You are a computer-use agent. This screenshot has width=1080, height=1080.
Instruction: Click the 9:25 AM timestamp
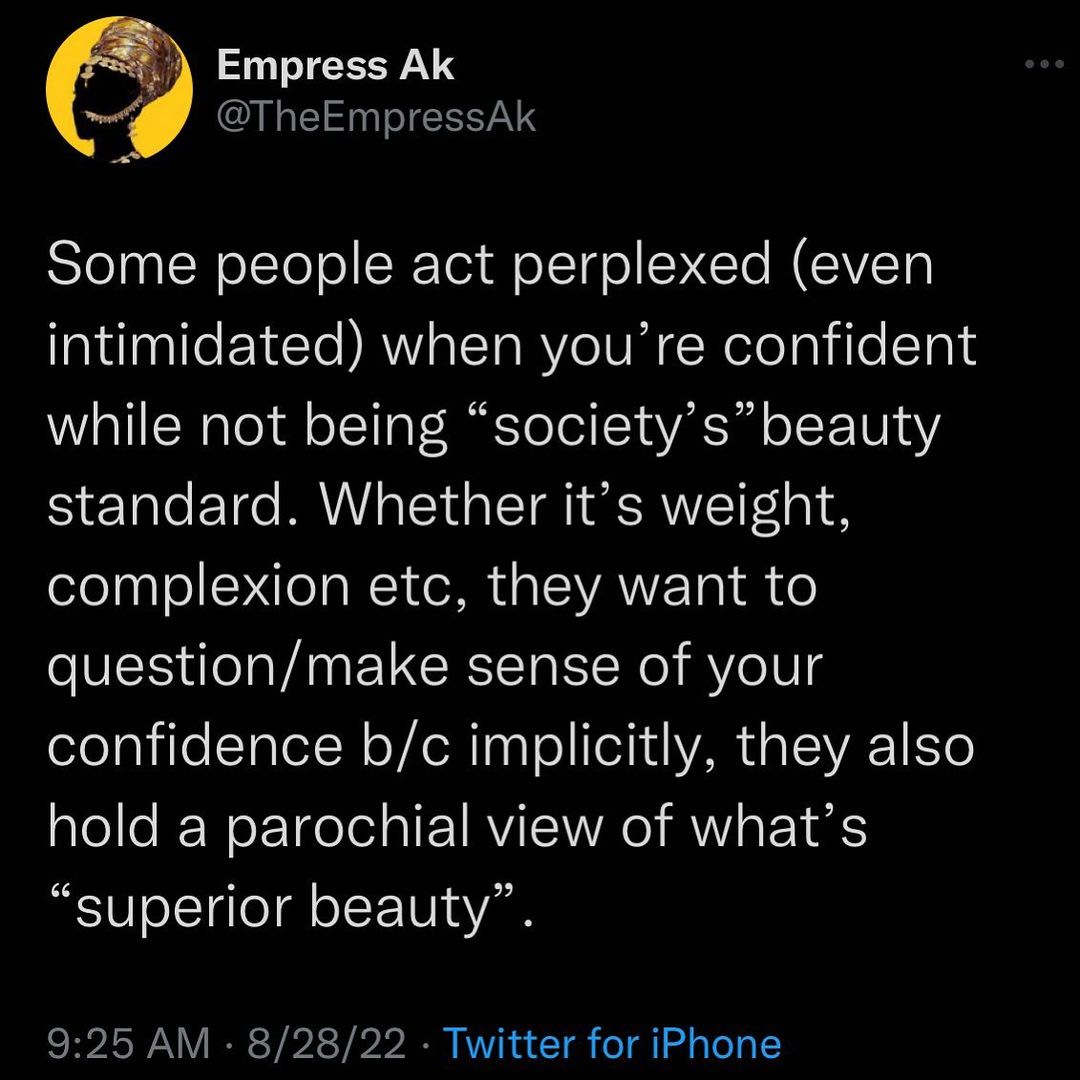(x=128, y=1043)
